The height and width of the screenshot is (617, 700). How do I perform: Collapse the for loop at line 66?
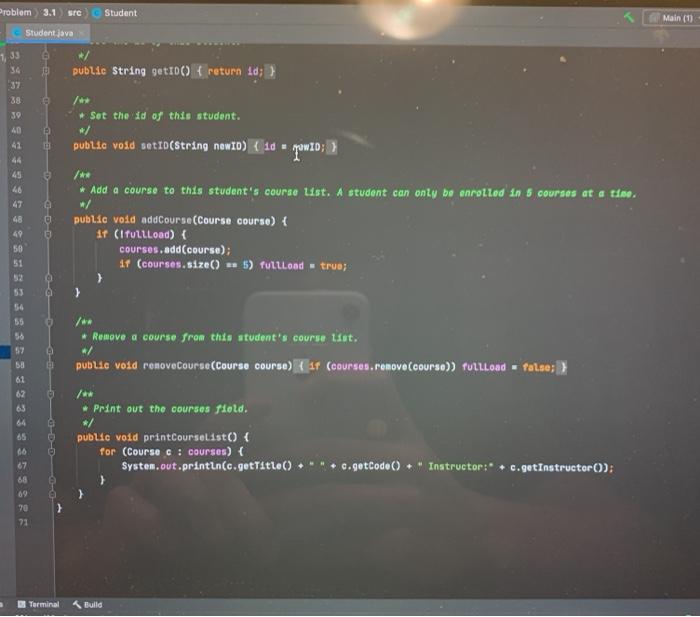click(x=51, y=451)
